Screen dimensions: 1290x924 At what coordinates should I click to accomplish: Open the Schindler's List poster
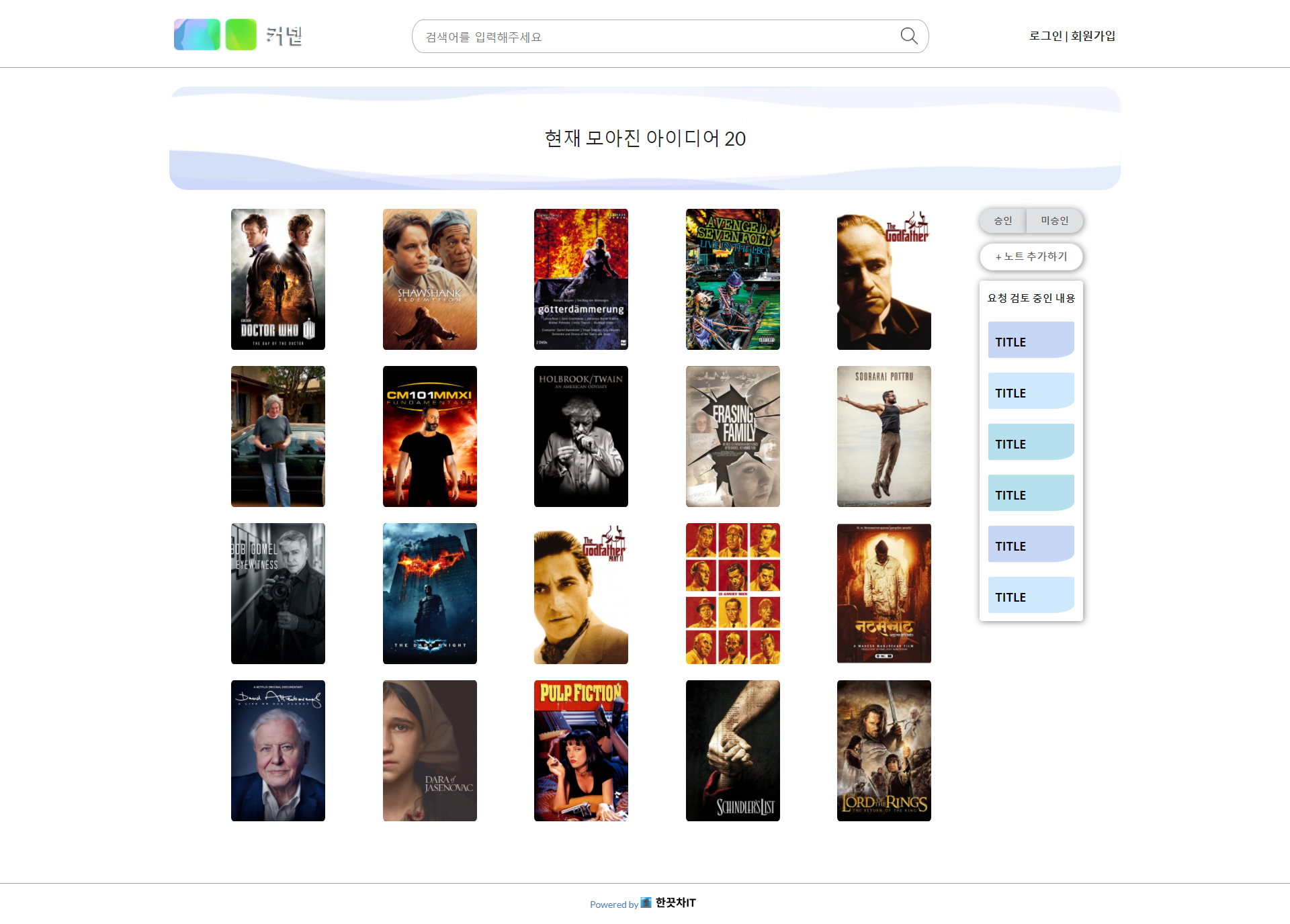733,751
